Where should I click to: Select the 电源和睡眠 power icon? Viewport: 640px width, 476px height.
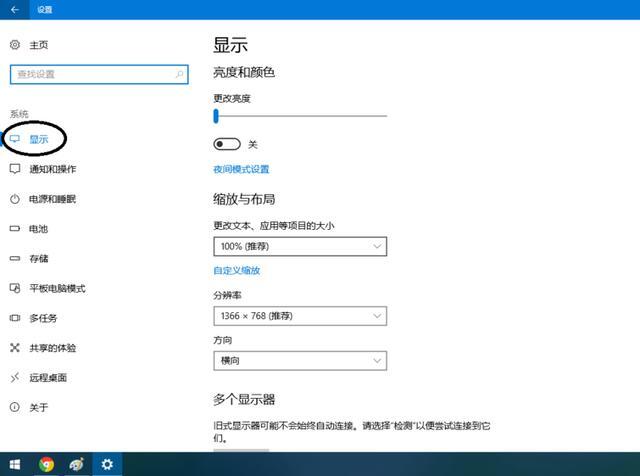[15, 199]
